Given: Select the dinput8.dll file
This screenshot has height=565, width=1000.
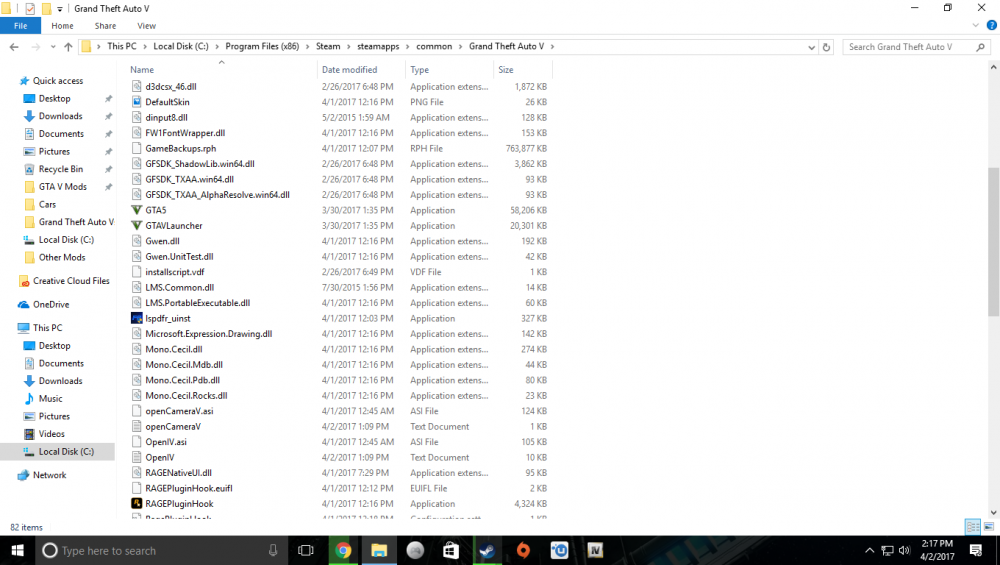Looking at the screenshot, I should point(166,117).
